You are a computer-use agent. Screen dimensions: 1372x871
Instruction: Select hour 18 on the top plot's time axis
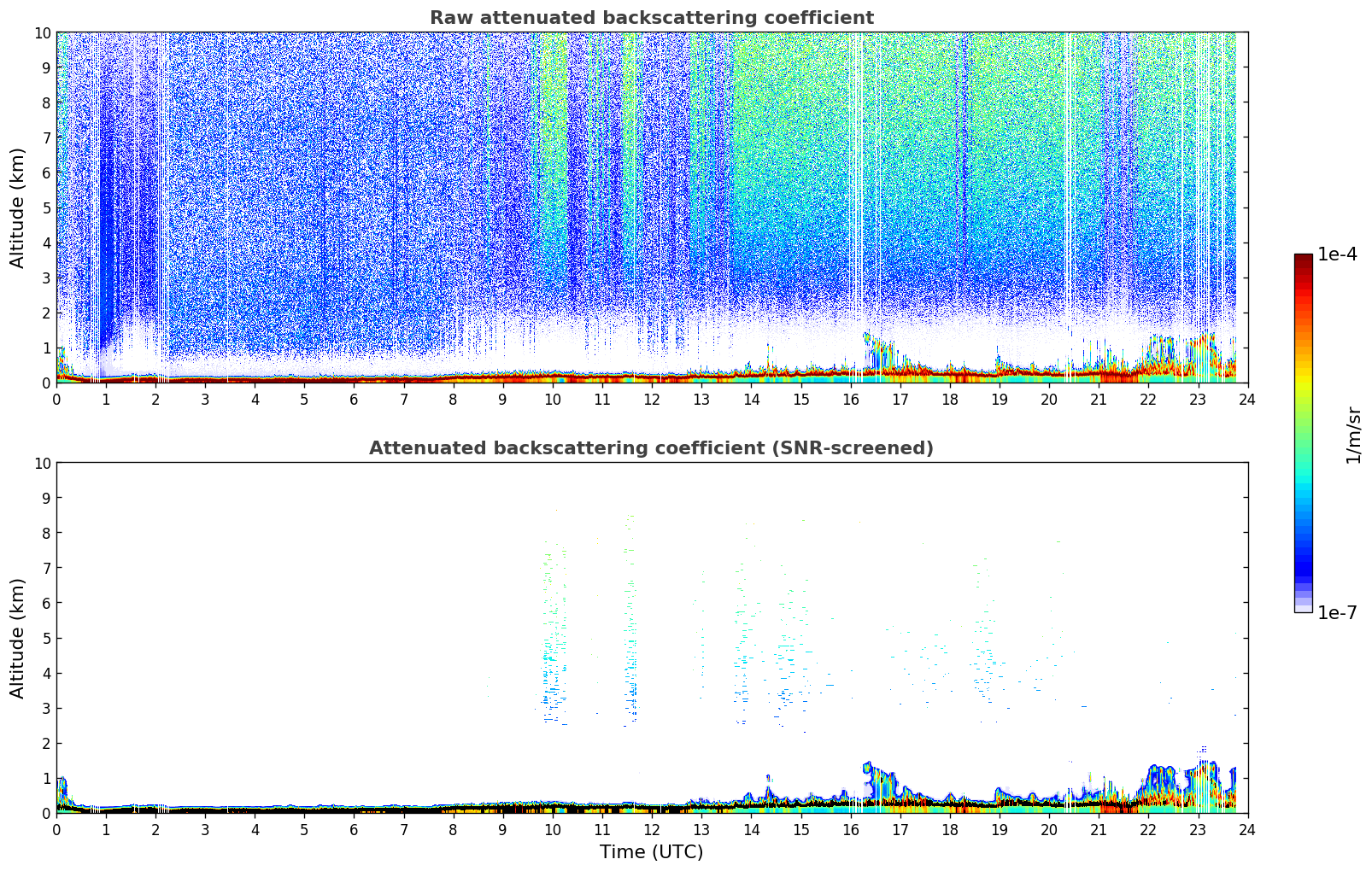pyautogui.click(x=950, y=400)
